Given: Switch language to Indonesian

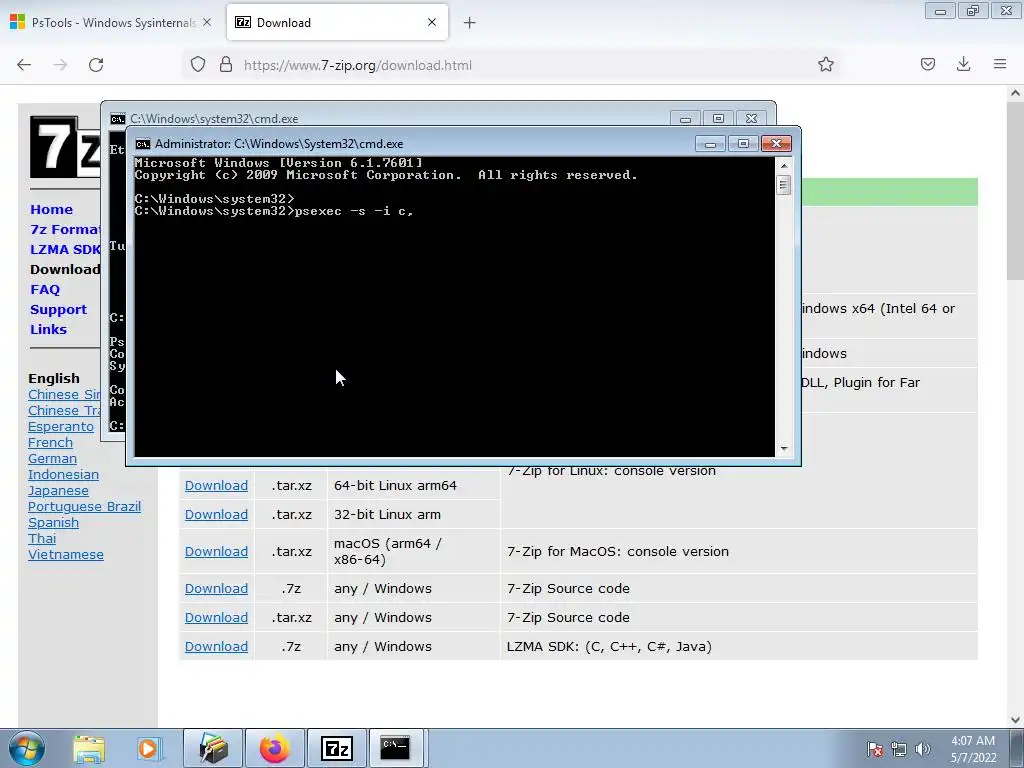Looking at the screenshot, I should coord(63,474).
